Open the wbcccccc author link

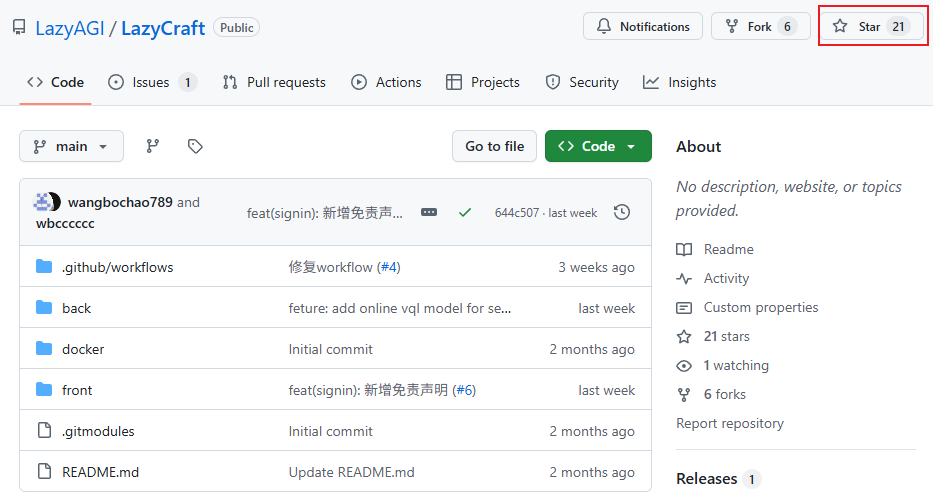65,224
